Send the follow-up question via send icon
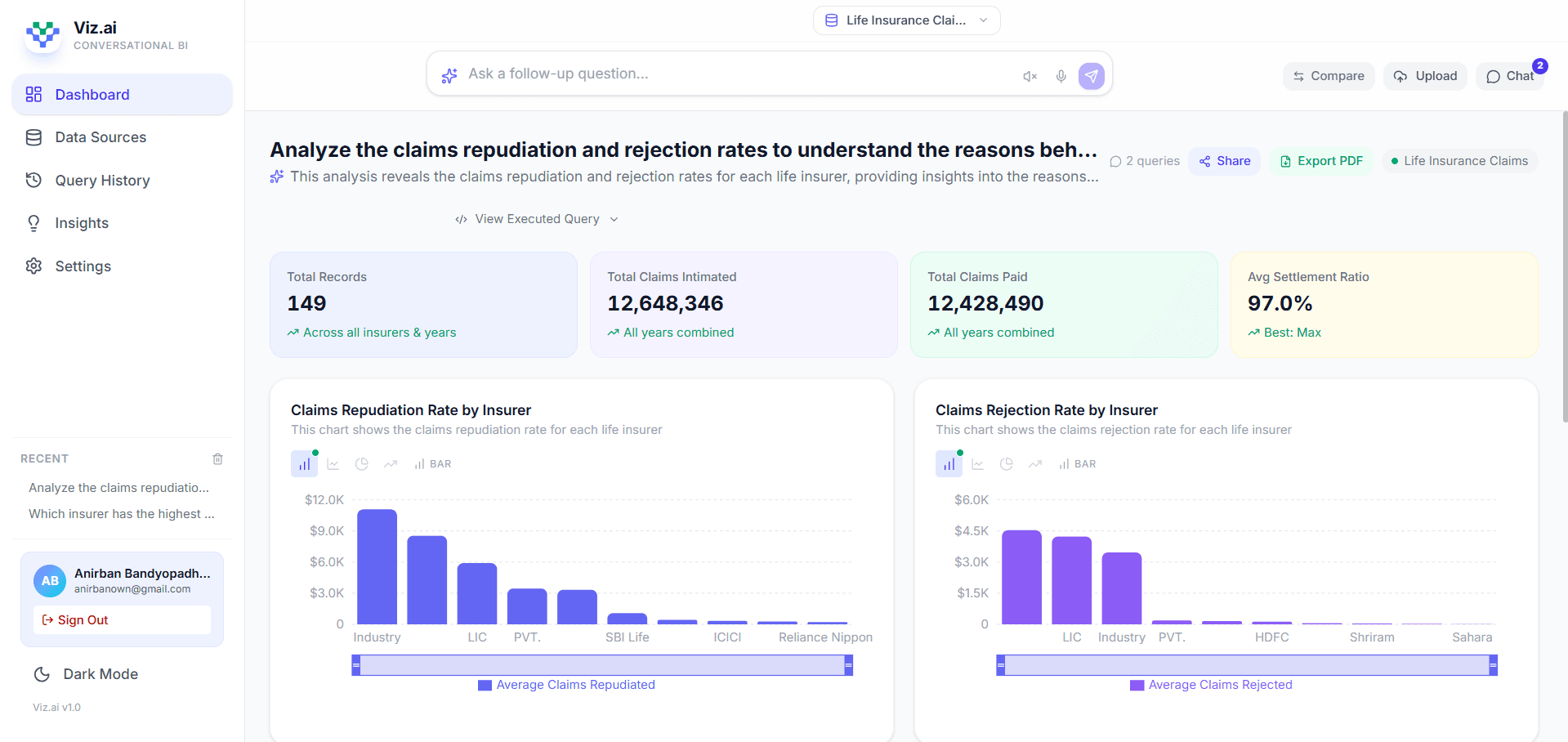1568x742 pixels. pyautogui.click(x=1091, y=75)
